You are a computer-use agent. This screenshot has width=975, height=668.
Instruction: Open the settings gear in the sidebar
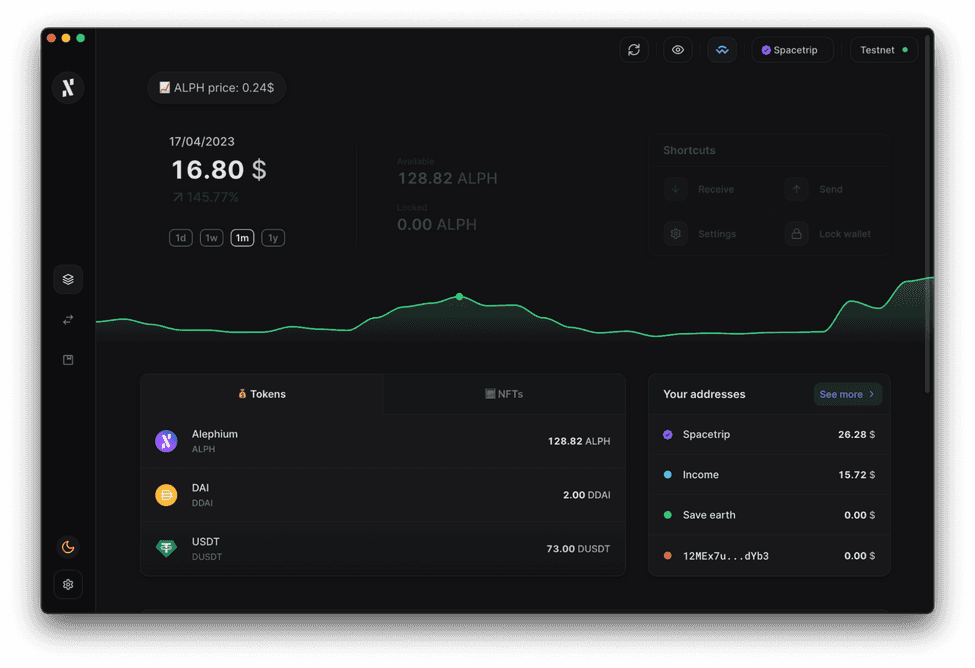pos(68,584)
